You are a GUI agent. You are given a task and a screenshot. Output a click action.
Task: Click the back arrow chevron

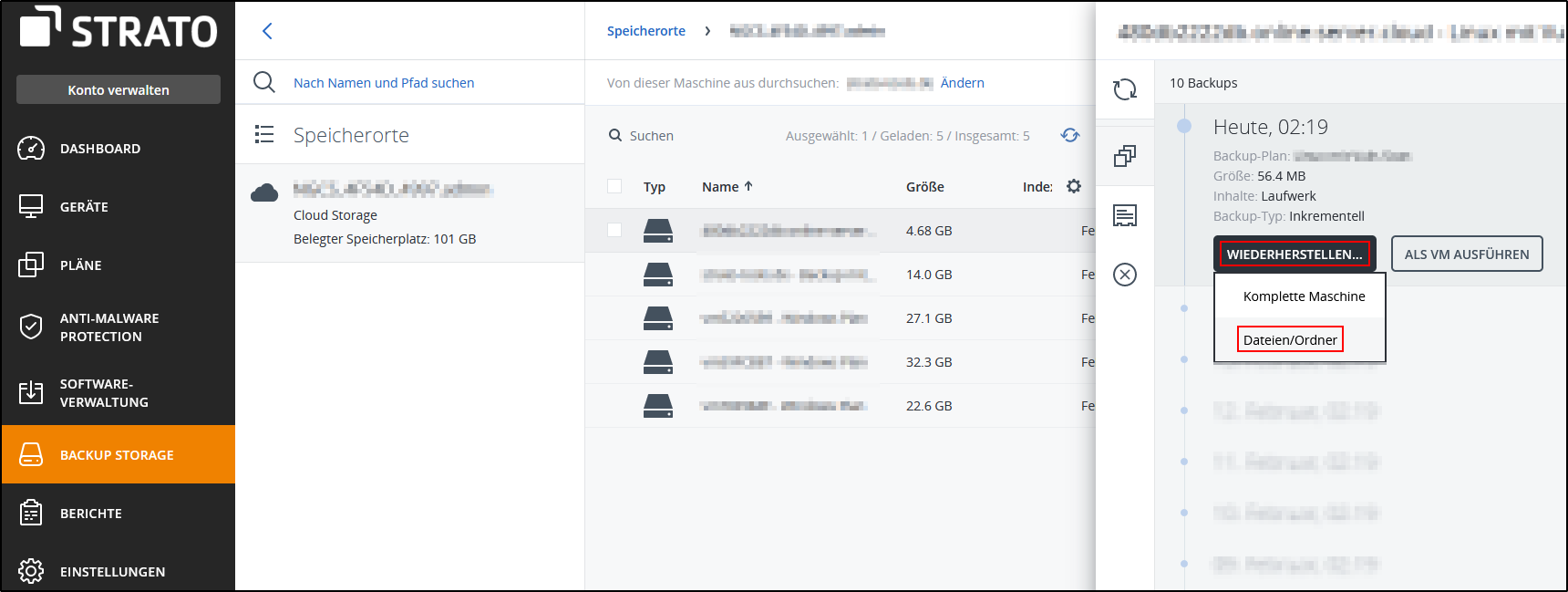(267, 31)
